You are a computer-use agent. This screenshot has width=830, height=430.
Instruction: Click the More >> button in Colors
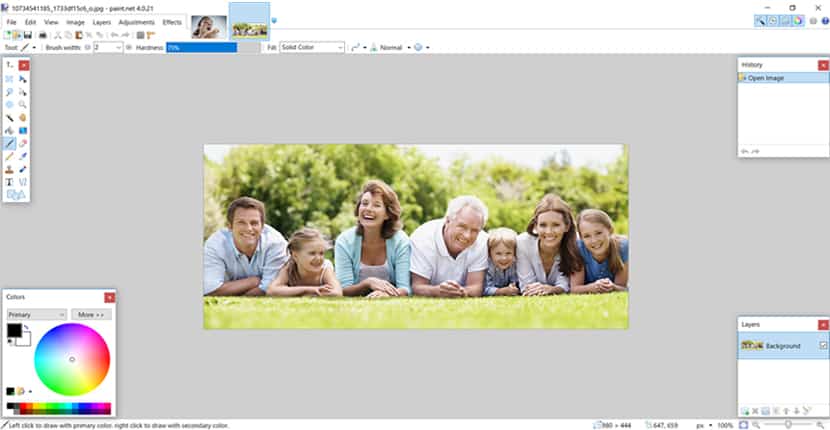click(92, 315)
